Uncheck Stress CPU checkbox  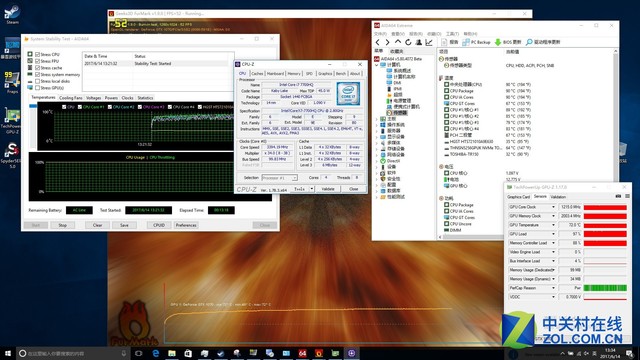pyautogui.click(x=38, y=54)
